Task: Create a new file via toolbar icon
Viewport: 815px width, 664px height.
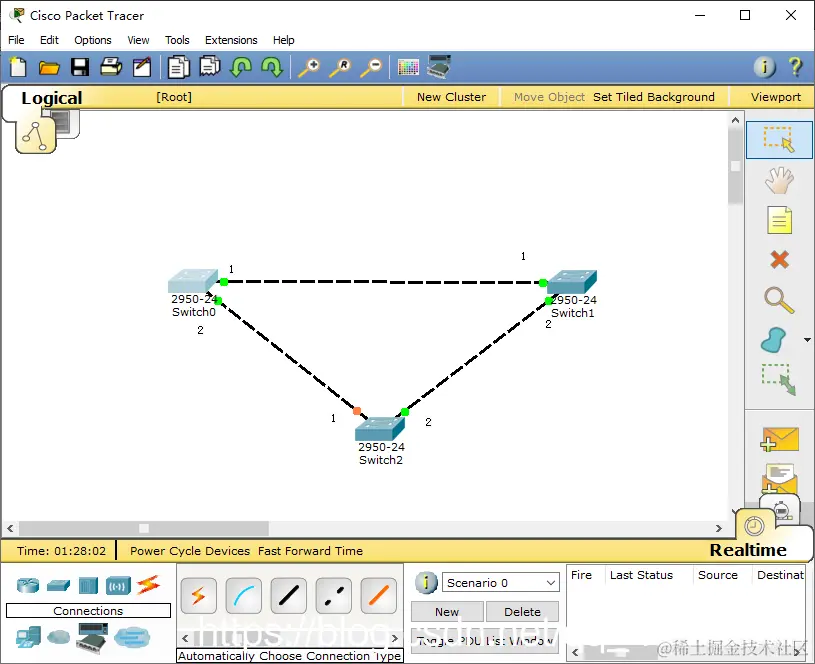Action: [x=18, y=68]
